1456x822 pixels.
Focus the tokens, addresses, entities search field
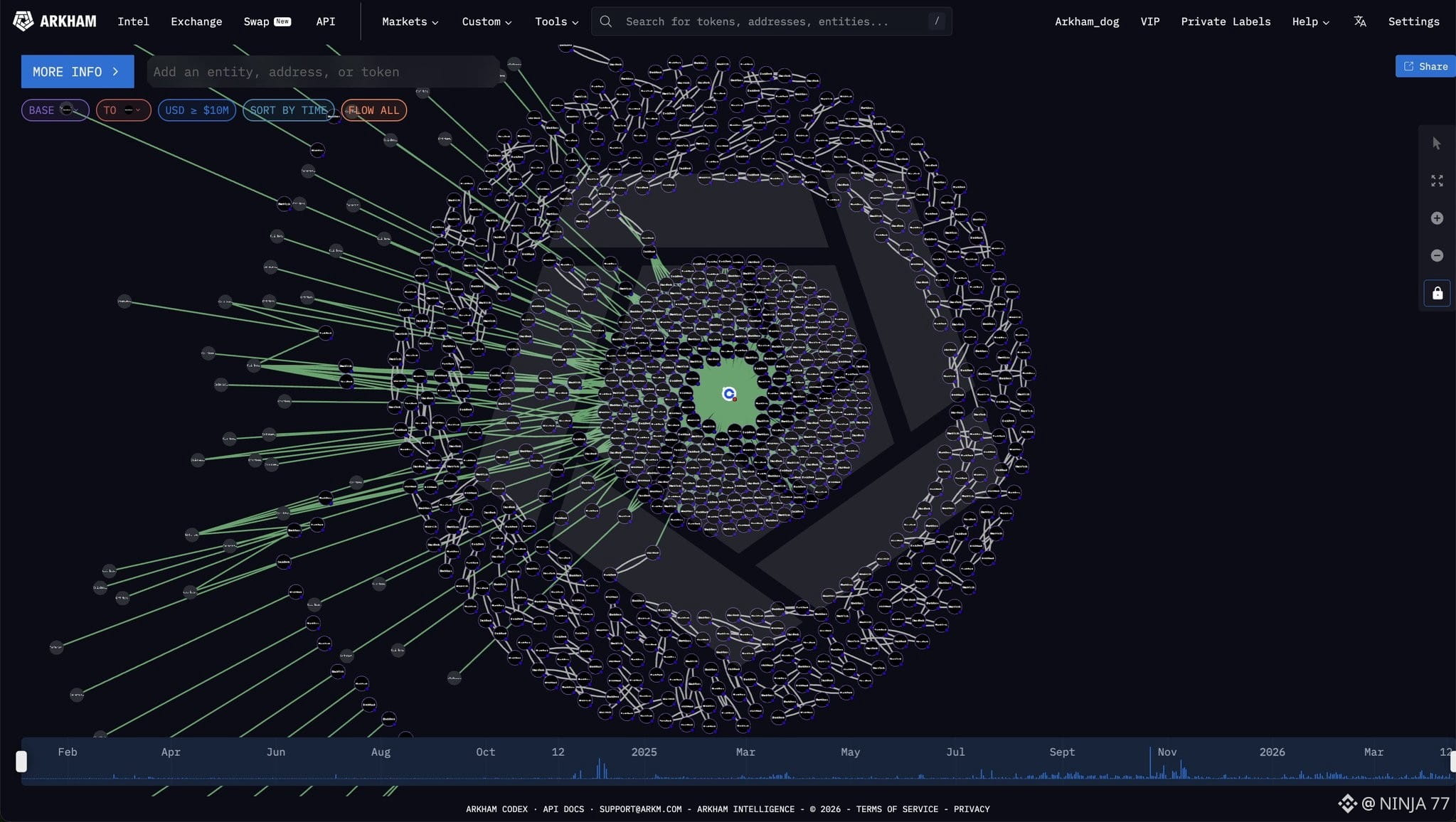pyautogui.click(x=772, y=21)
